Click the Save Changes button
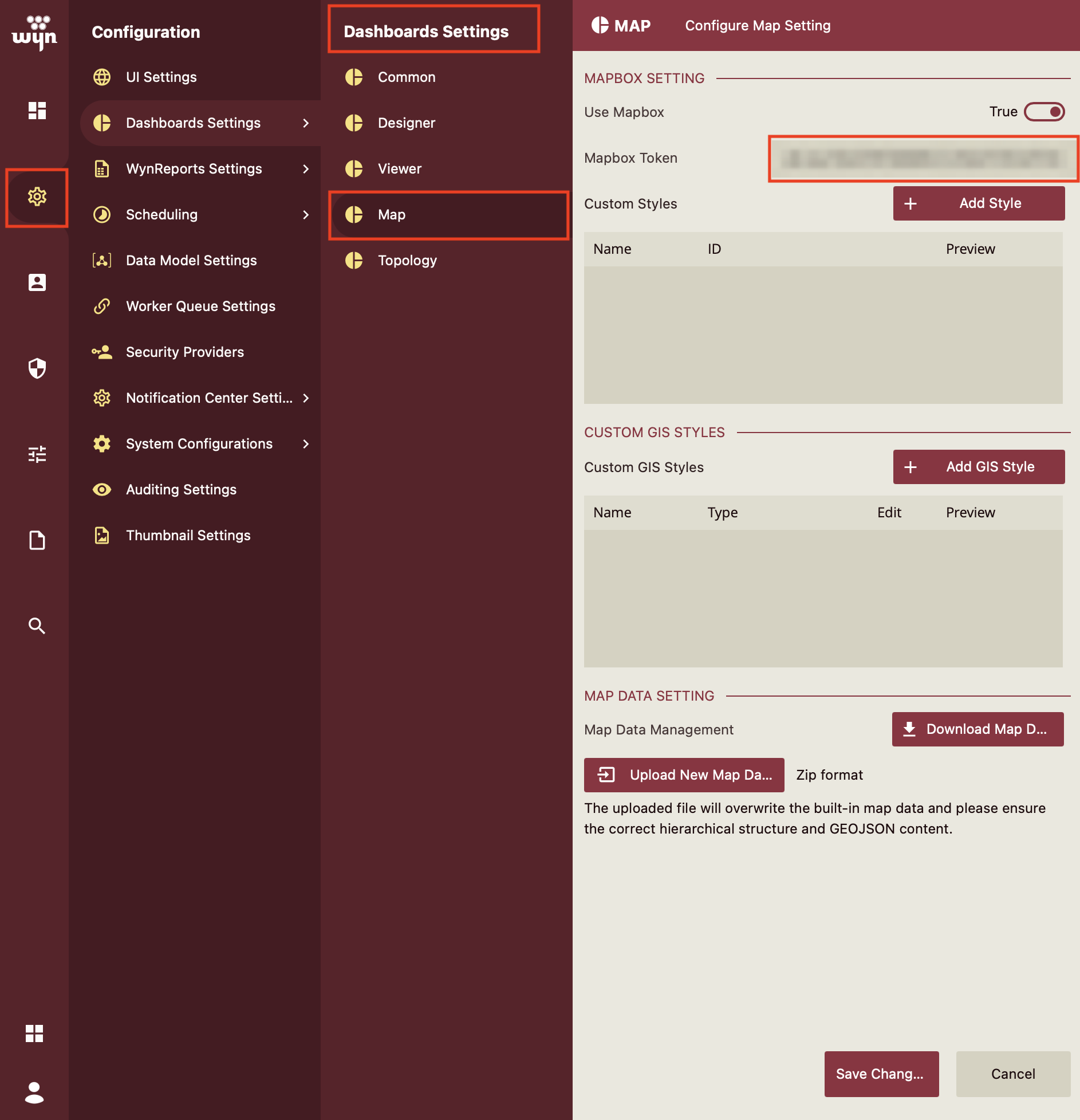This screenshot has width=1080, height=1120. point(881,1074)
